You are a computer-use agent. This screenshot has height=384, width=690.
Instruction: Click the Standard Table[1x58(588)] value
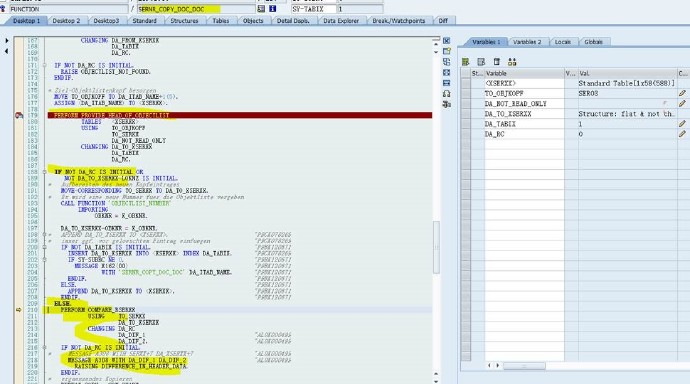pyautogui.click(x=626, y=83)
